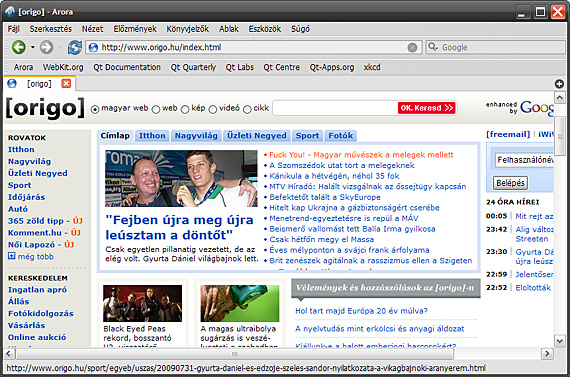
Task: Open sidebar link Időjárás
Action: click(x=27, y=197)
